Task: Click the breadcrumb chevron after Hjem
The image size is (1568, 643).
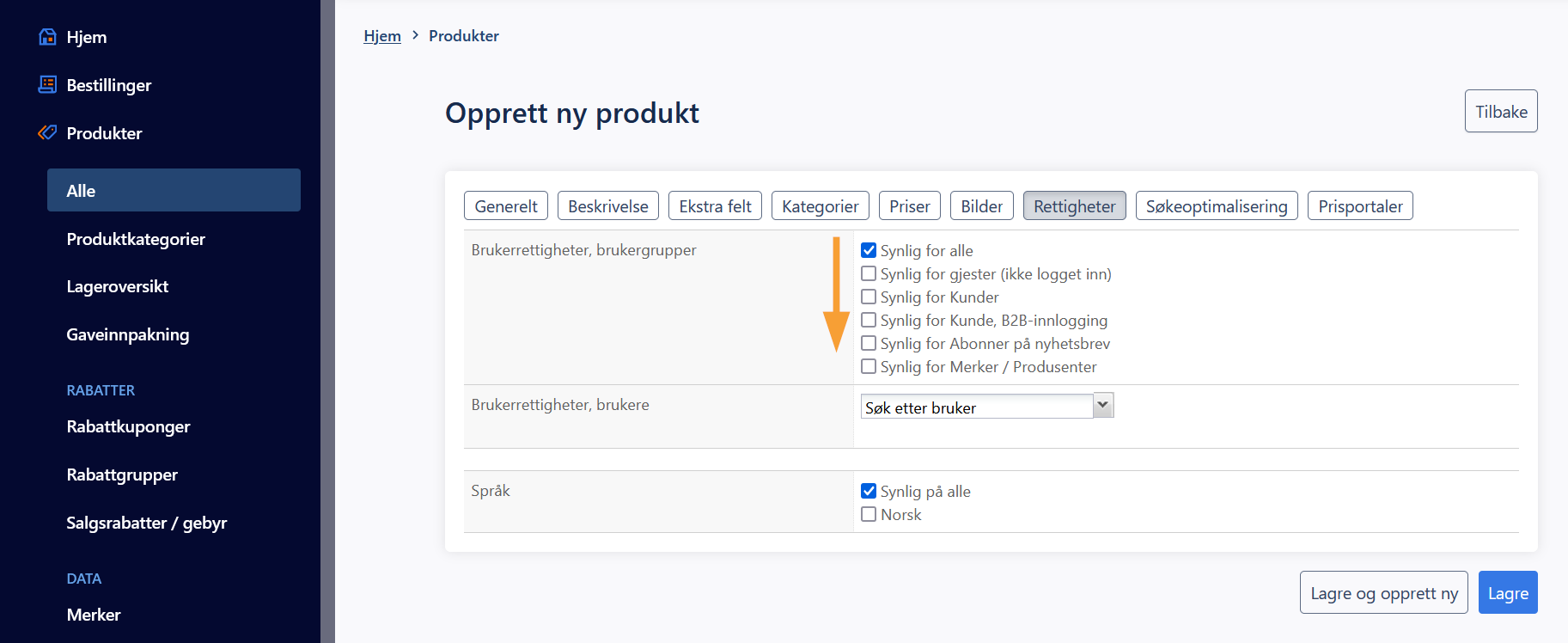Action: point(415,35)
